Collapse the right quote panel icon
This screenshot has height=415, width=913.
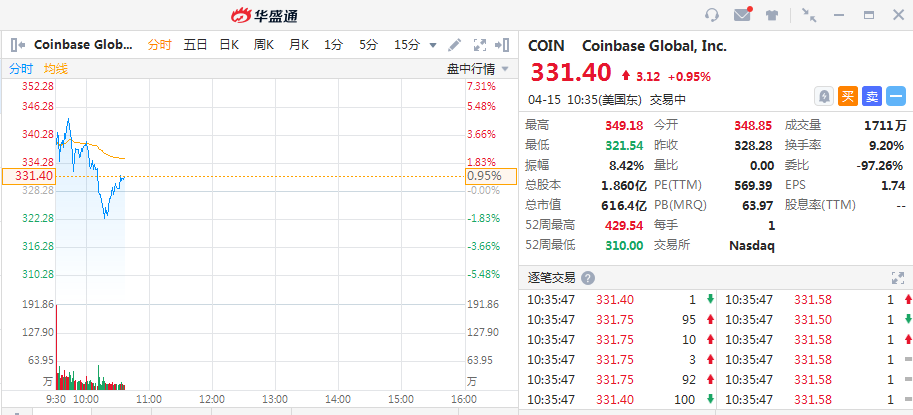point(503,45)
